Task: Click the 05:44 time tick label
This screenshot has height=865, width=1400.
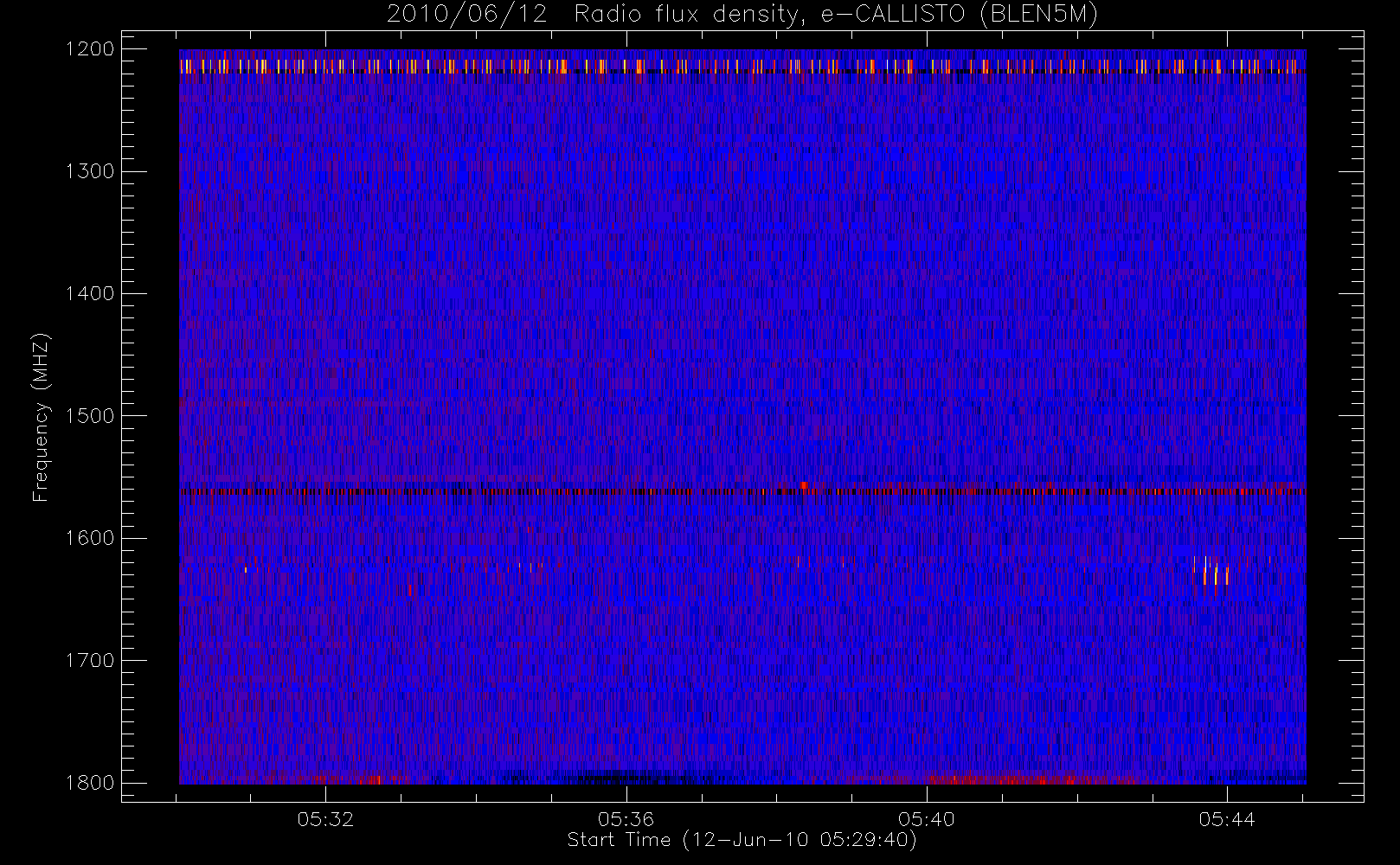Action: 1227,819
